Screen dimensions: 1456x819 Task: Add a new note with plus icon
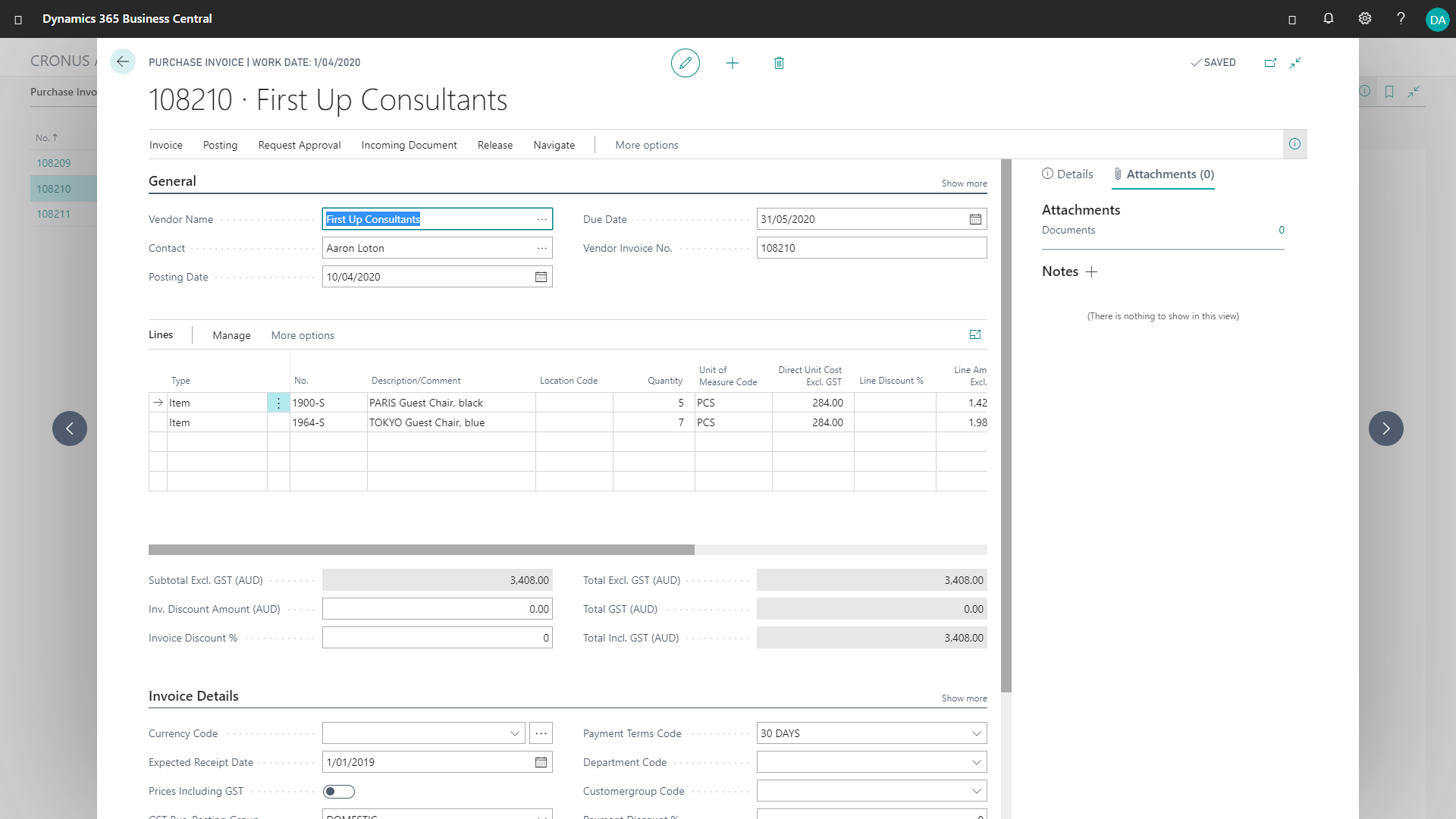pyautogui.click(x=1091, y=271)
